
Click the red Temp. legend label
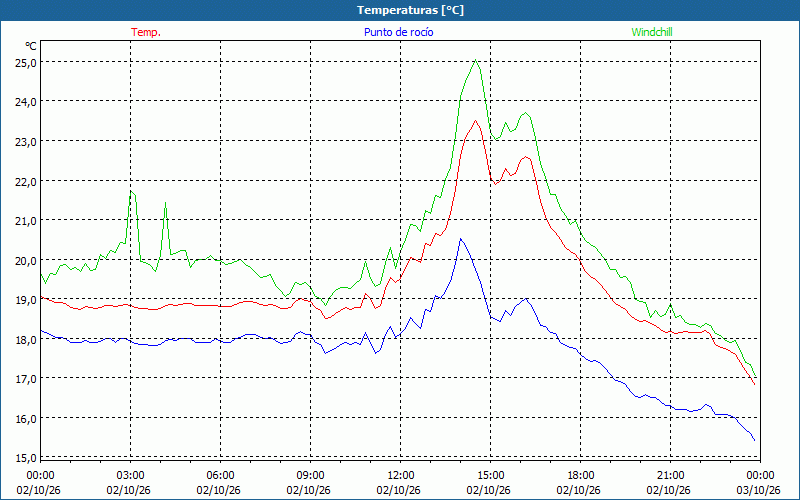[x=146, y=32]
